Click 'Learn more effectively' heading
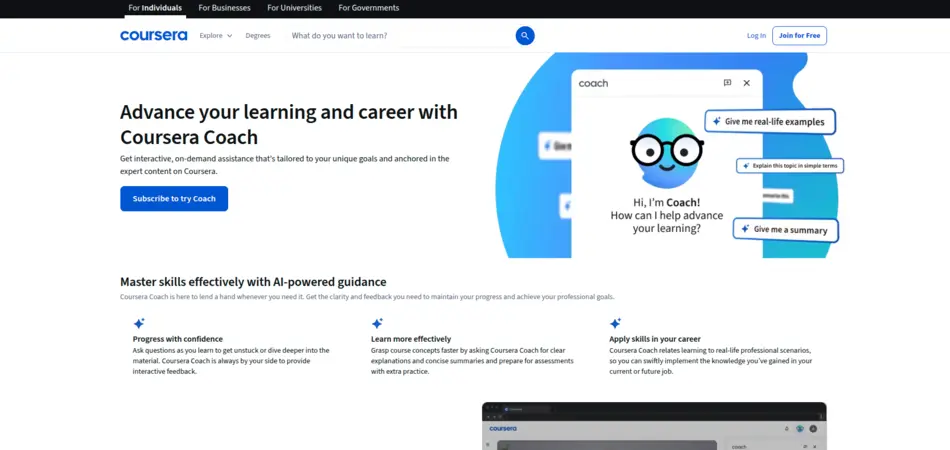 411,339
